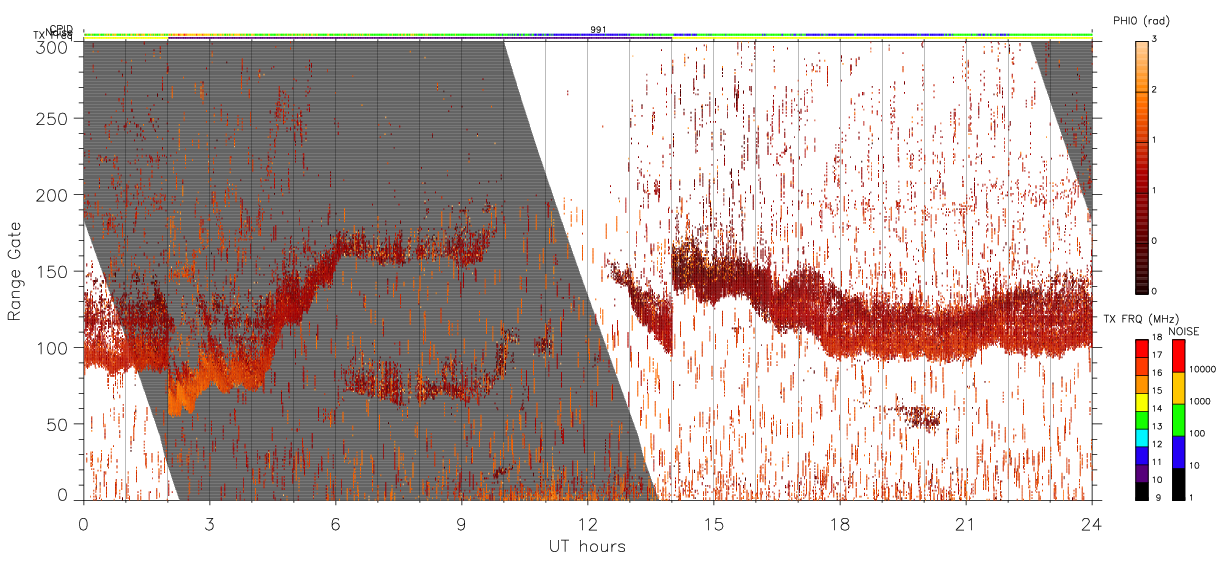The width and height of the screenshot is (1228, 567).
Task: Click the 'PHI0 (rad)' legend title
Action: coord(1141,21)
